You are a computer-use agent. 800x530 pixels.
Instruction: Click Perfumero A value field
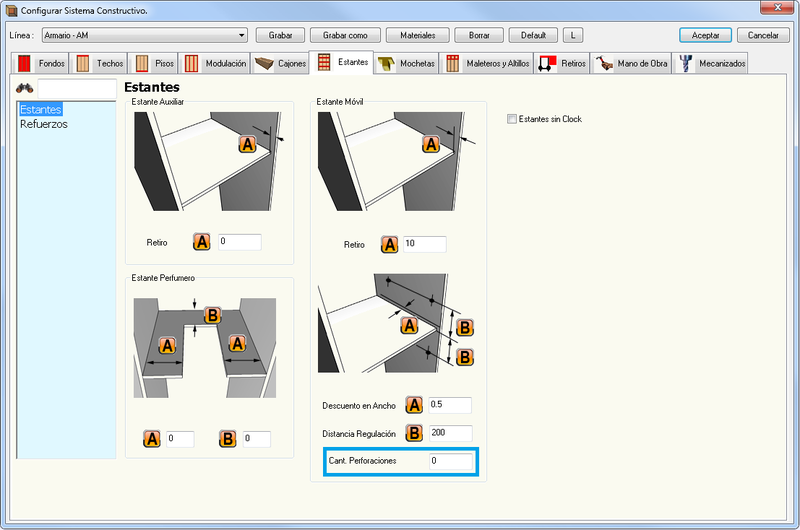[180, 439]
